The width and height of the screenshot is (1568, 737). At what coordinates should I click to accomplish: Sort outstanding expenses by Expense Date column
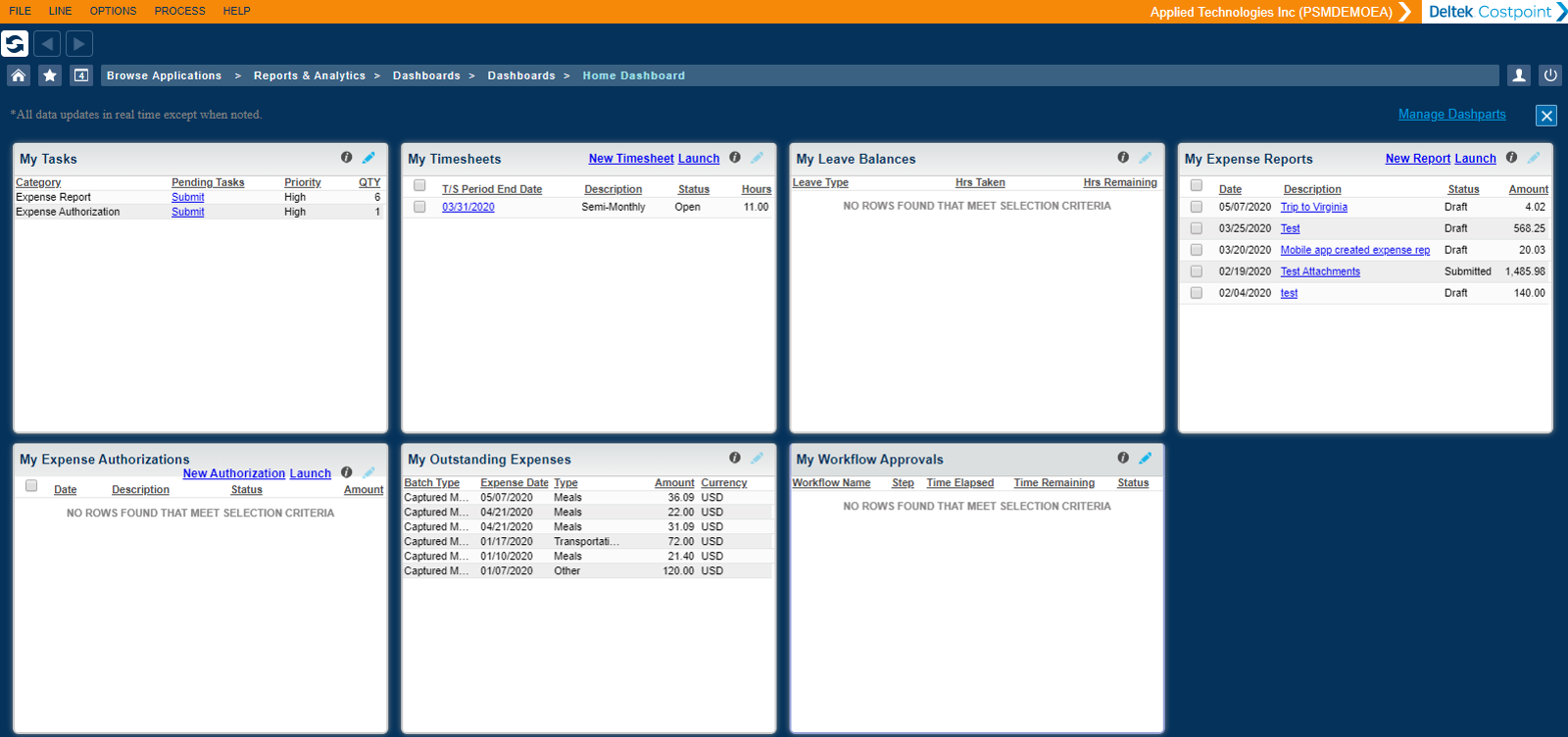[x=514, y=483]
